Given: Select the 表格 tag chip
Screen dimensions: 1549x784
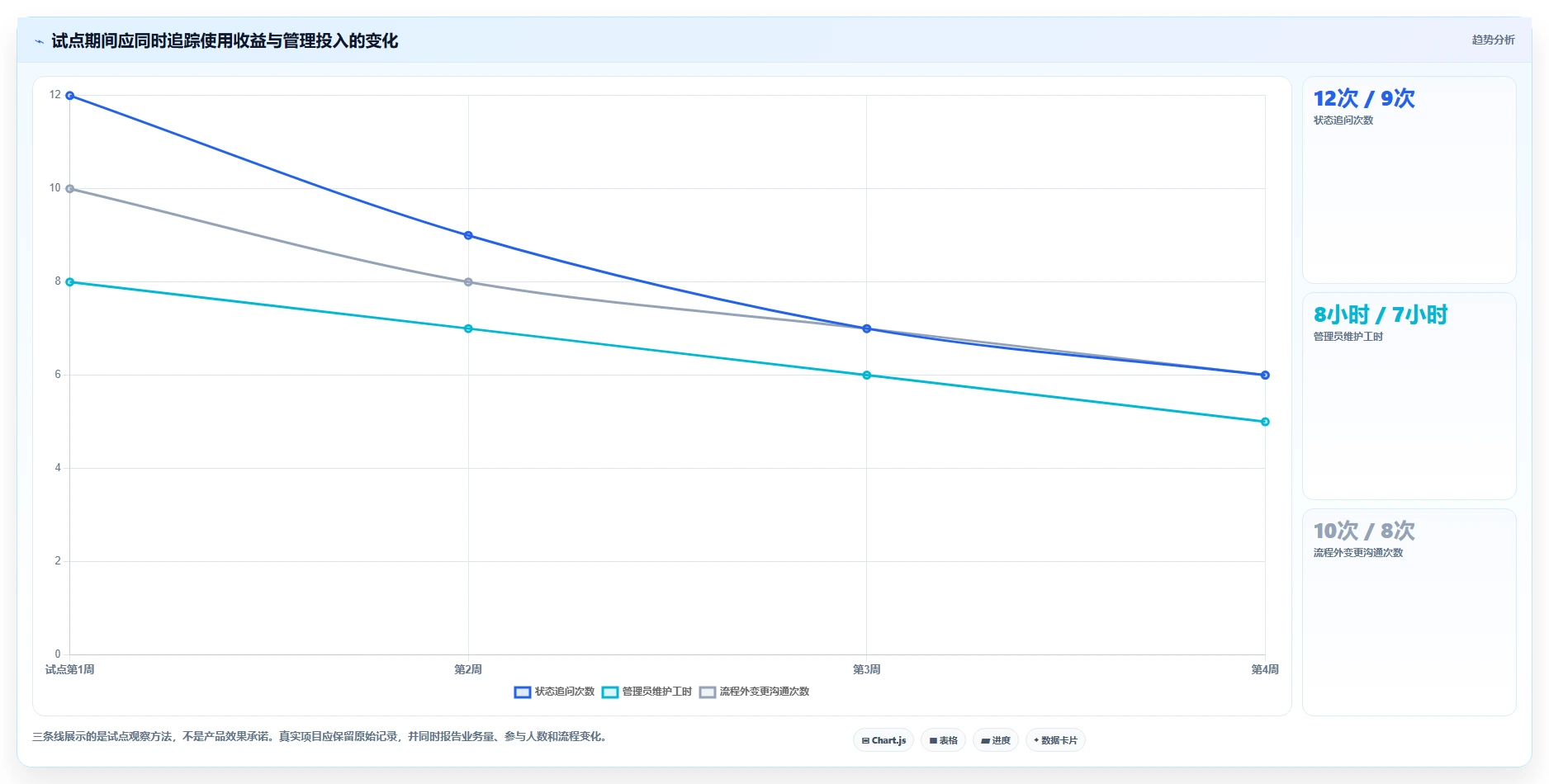Looking at the screenshot, I should tap(943, 740).
